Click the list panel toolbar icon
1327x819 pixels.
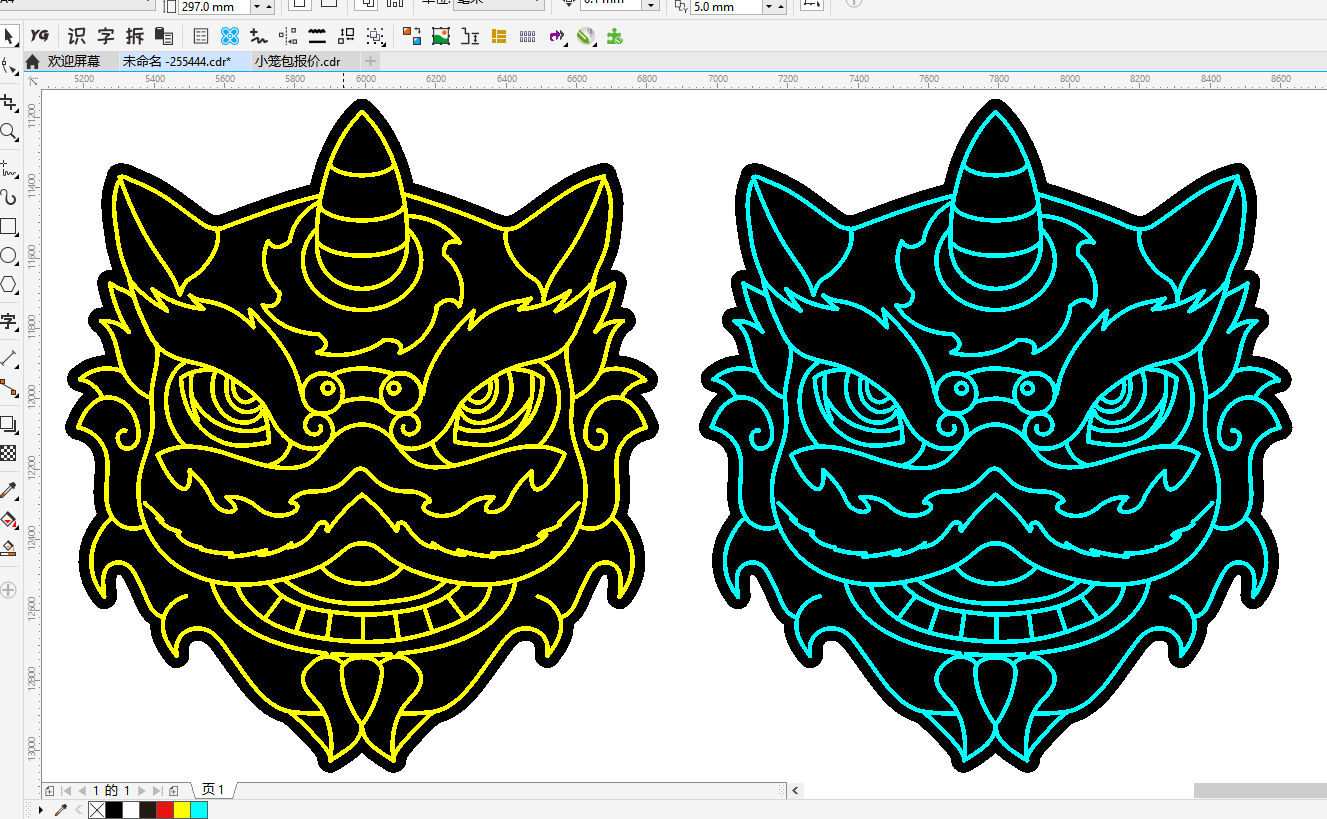click(x=201, y=36)
